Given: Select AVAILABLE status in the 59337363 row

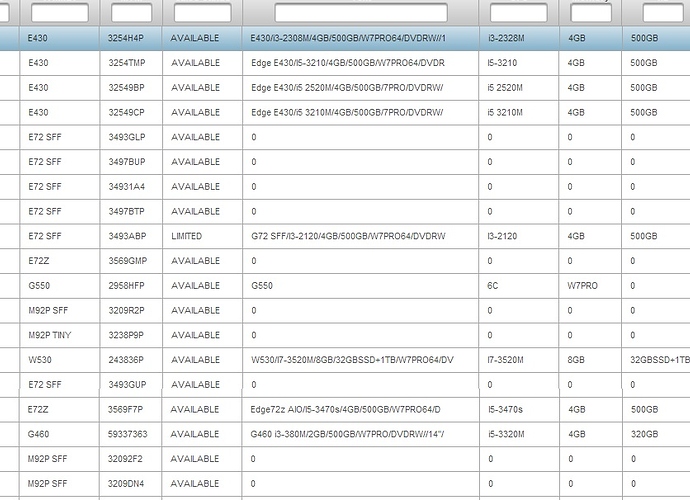Looking at the screenshot, I should click(x=195, y=434).
